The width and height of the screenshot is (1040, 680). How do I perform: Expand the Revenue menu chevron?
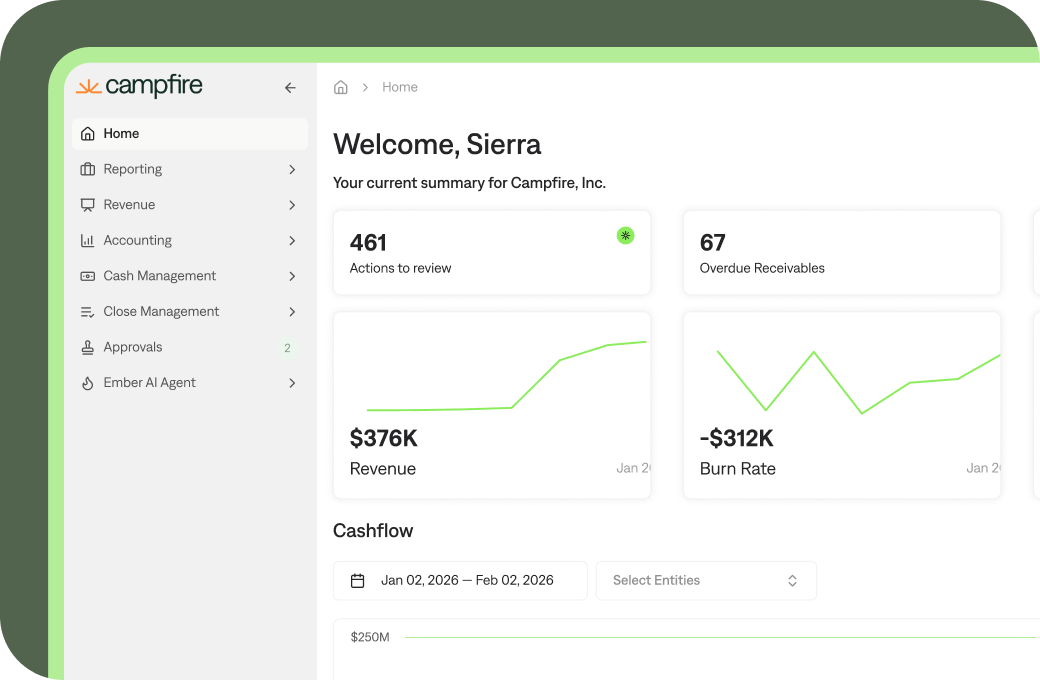pos(292,205)
